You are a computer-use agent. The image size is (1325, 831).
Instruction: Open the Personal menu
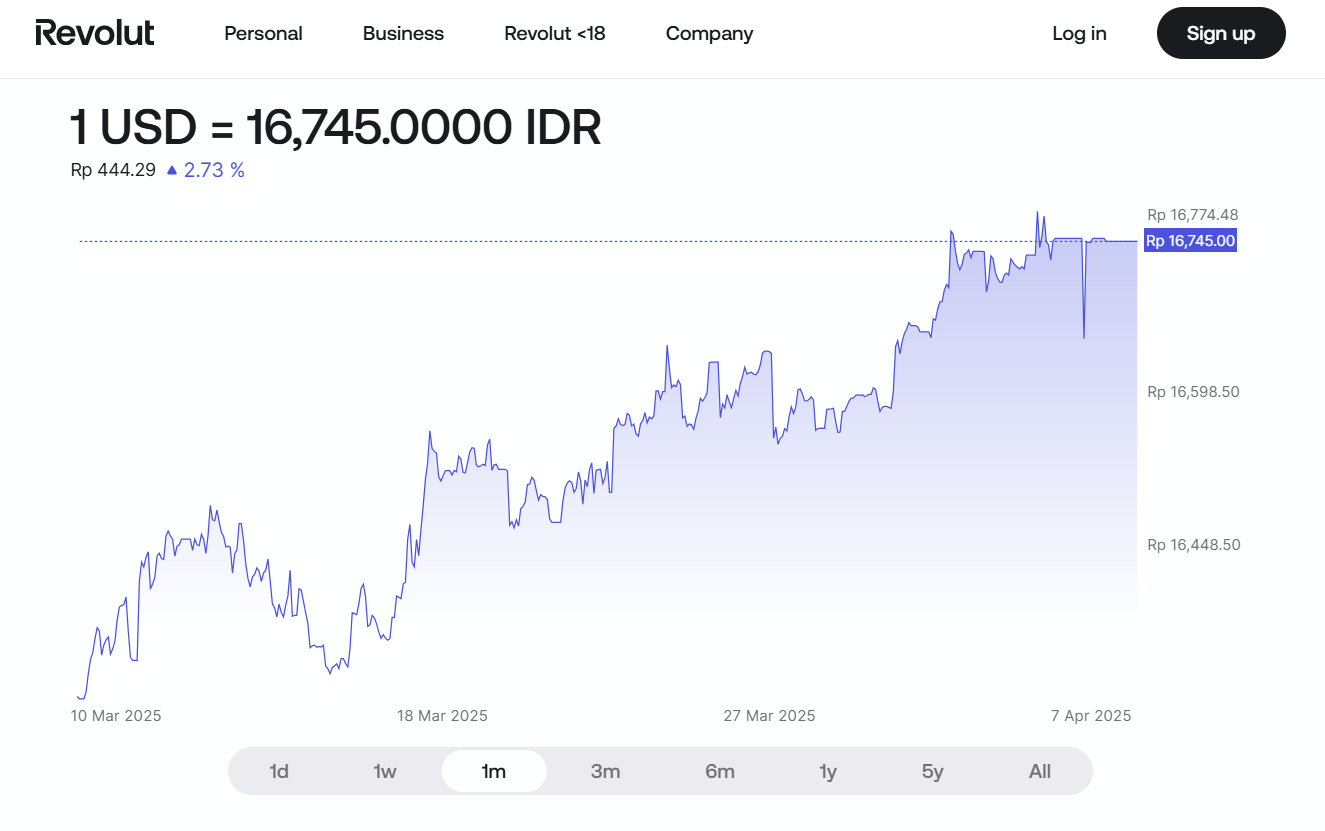coord(263,33)
